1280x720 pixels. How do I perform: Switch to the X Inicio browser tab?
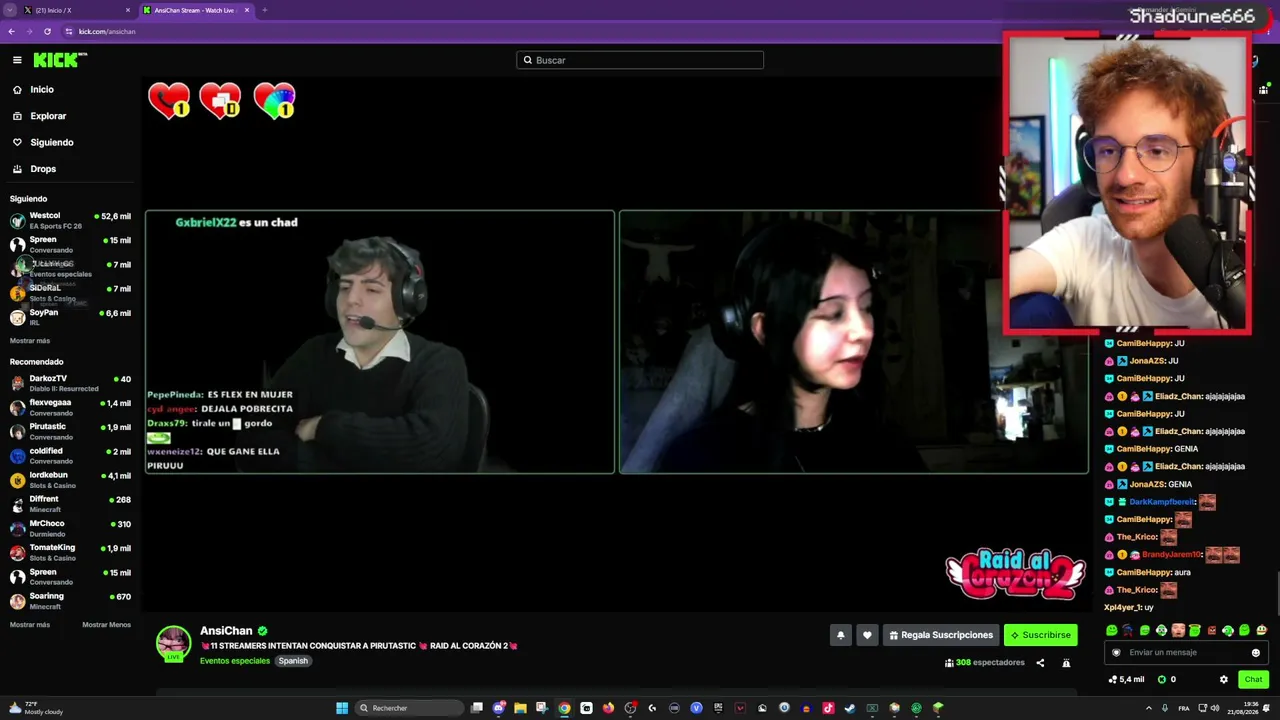coord(70,10)
